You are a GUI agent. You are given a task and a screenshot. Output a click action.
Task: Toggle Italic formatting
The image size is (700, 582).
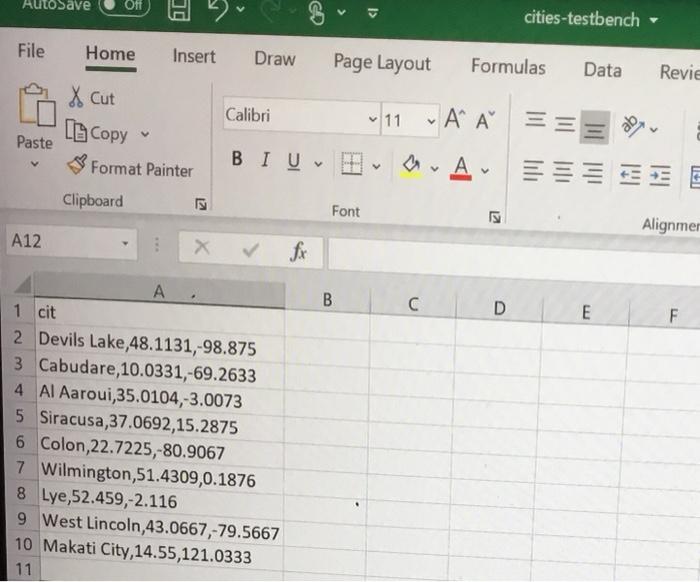click(x=266, y=160)
